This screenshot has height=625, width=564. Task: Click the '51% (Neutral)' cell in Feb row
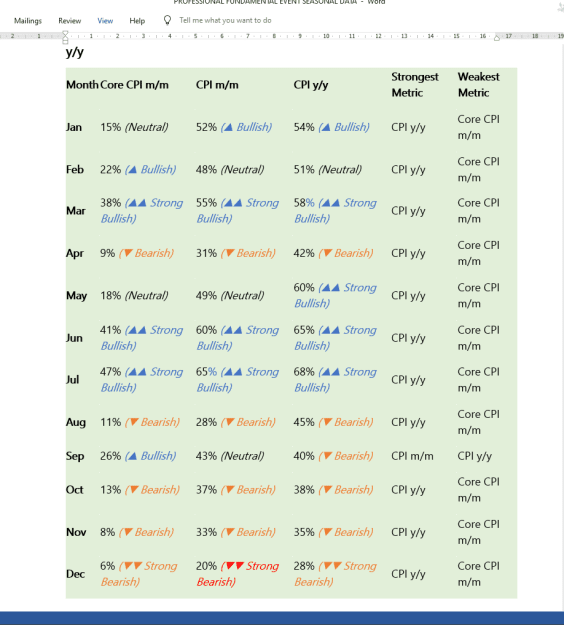[328, 169]
